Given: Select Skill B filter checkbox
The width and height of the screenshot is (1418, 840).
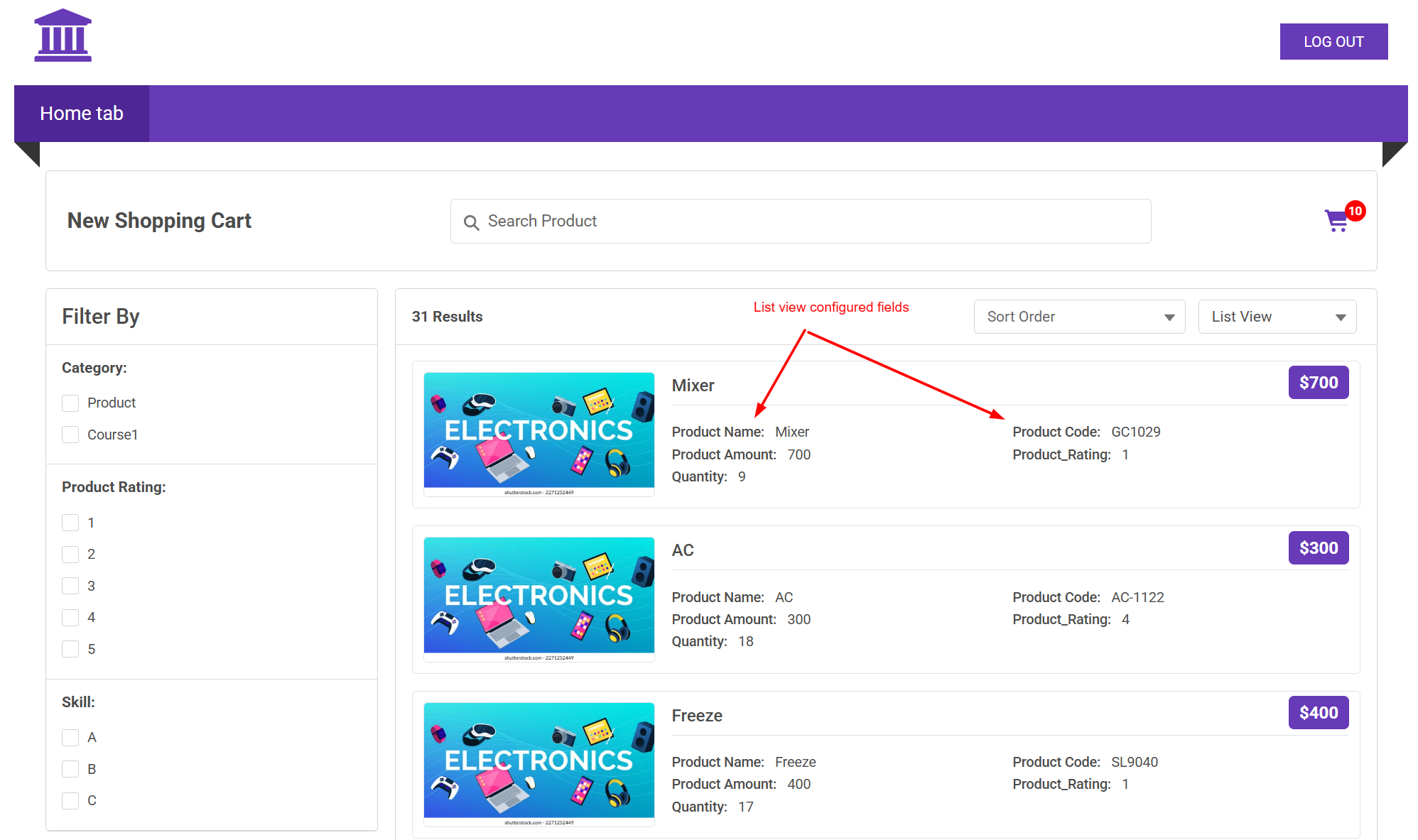Looking at the screenshot, I should [70, 769].
